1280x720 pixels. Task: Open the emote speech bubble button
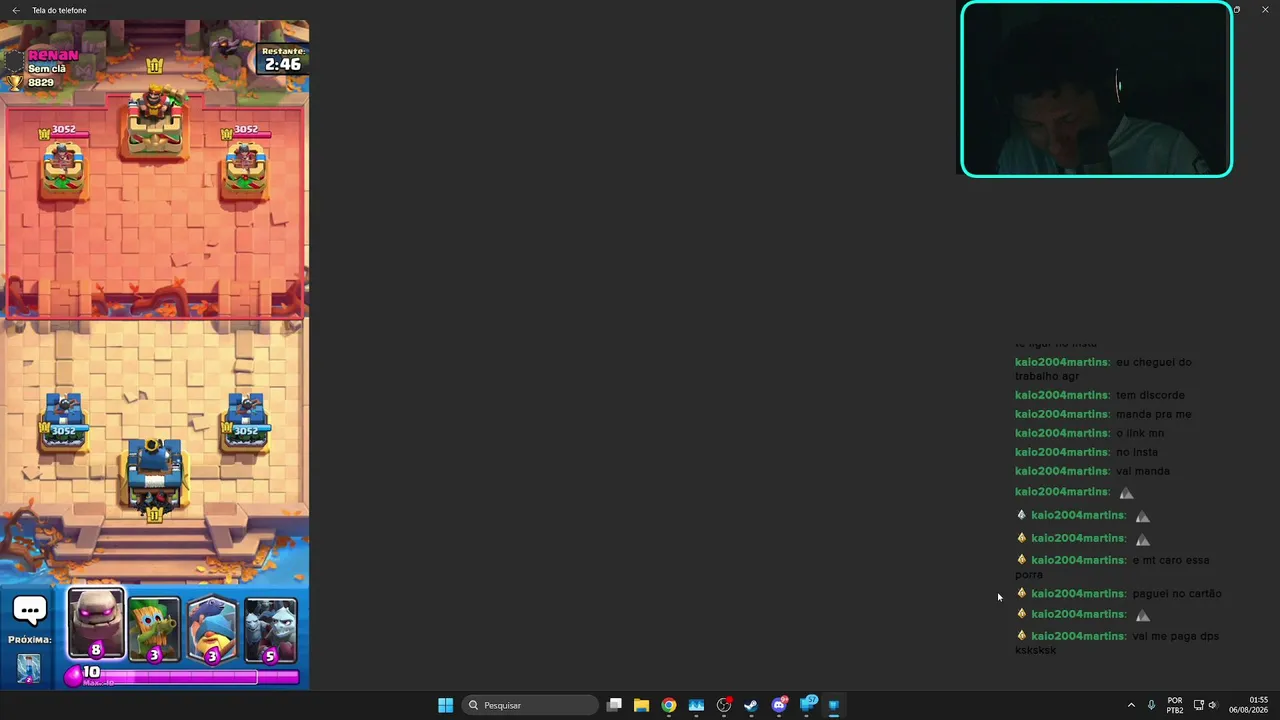coord(30,609)
